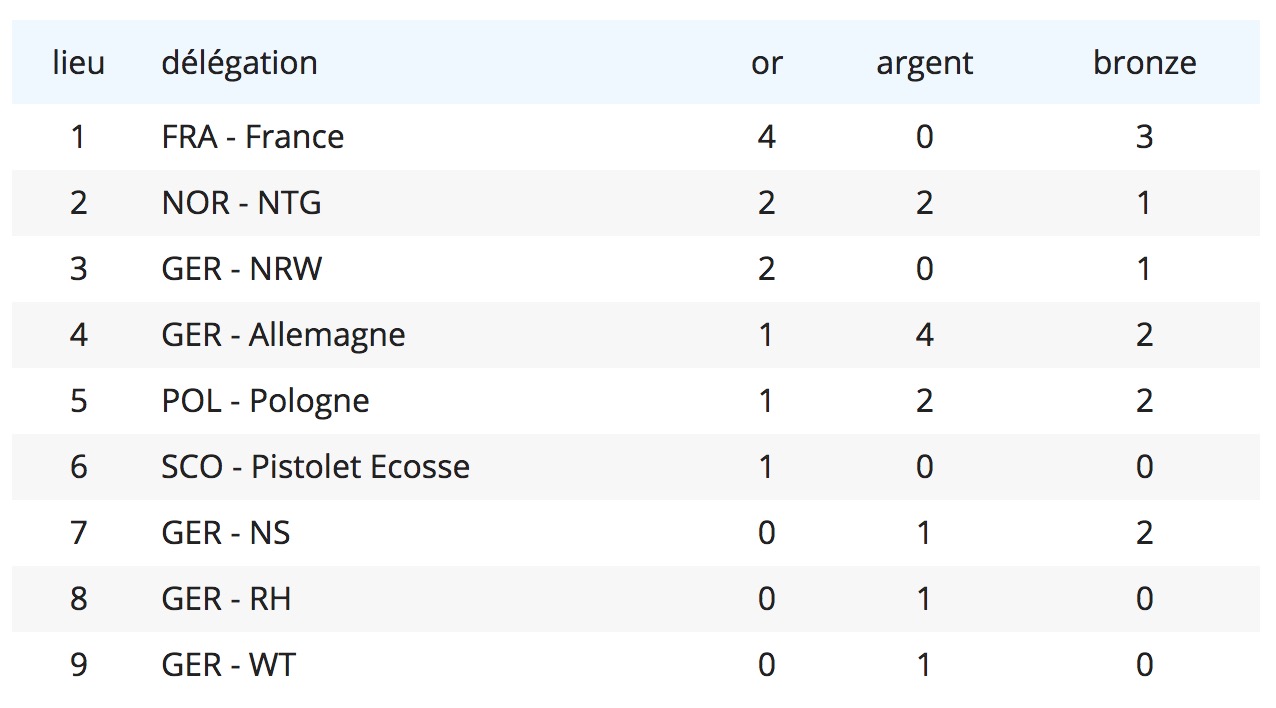Click Allemagne's silver medal count of 4
1276x708 pixels.
tap(924, 335)
